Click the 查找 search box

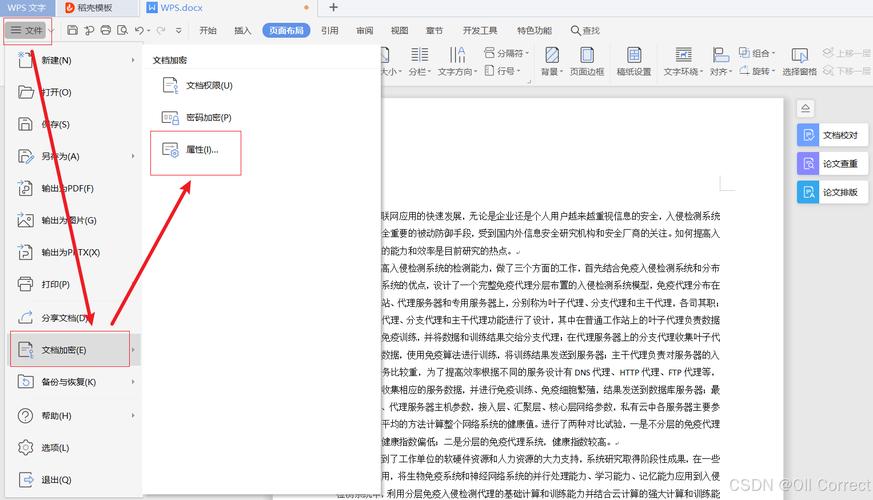click(584, 31)
